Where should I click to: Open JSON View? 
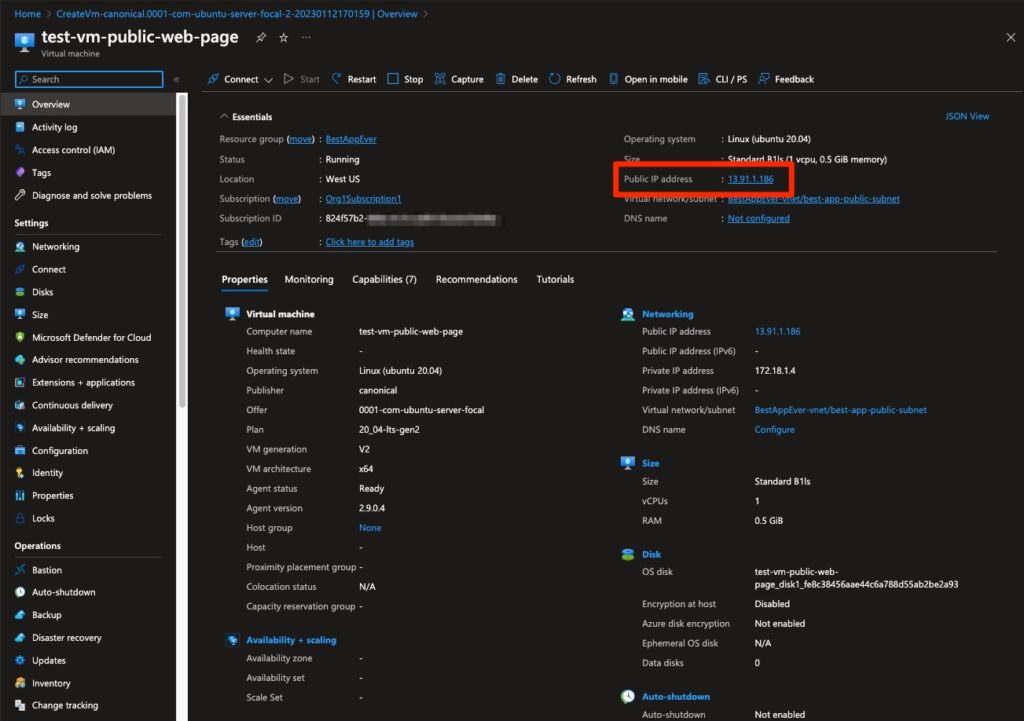(967, 116)
